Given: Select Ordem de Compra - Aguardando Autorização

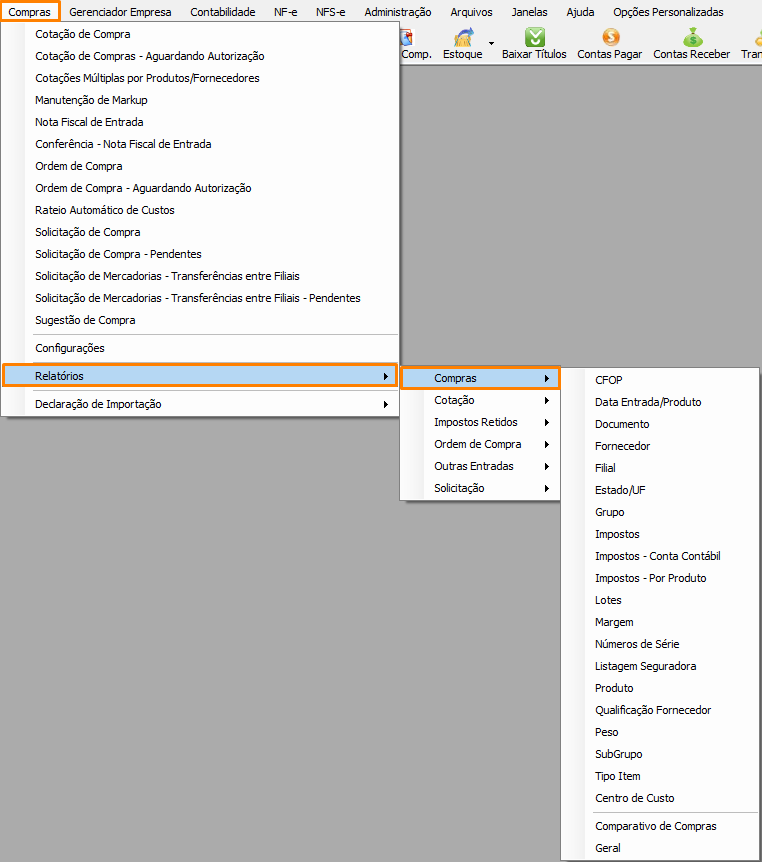Looking at the screenshot, I should click(x=200, y=188).
